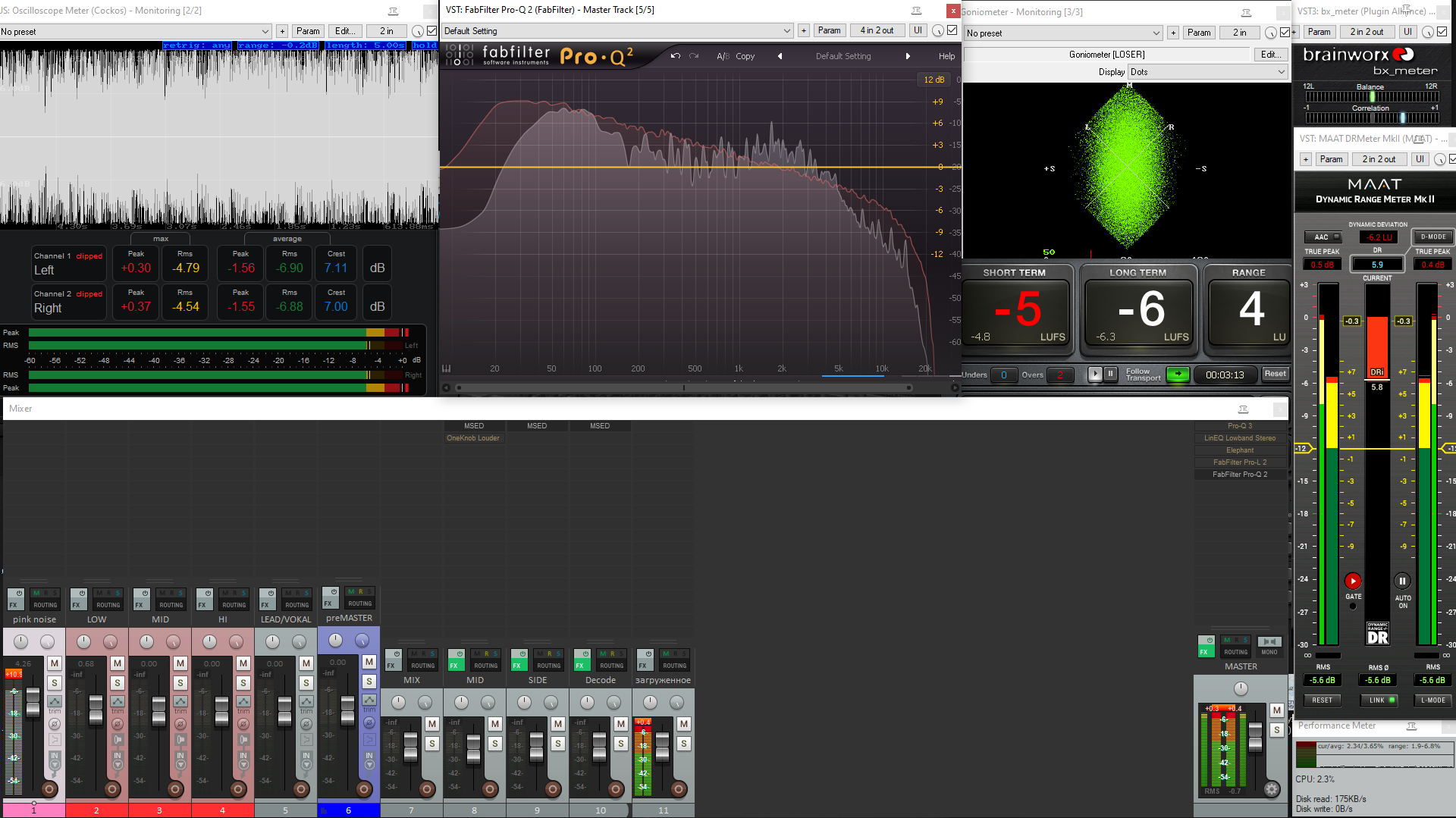
Task: Toggle Pro-Q 2 bypass checkbox
Action: [x=952, y=30]
